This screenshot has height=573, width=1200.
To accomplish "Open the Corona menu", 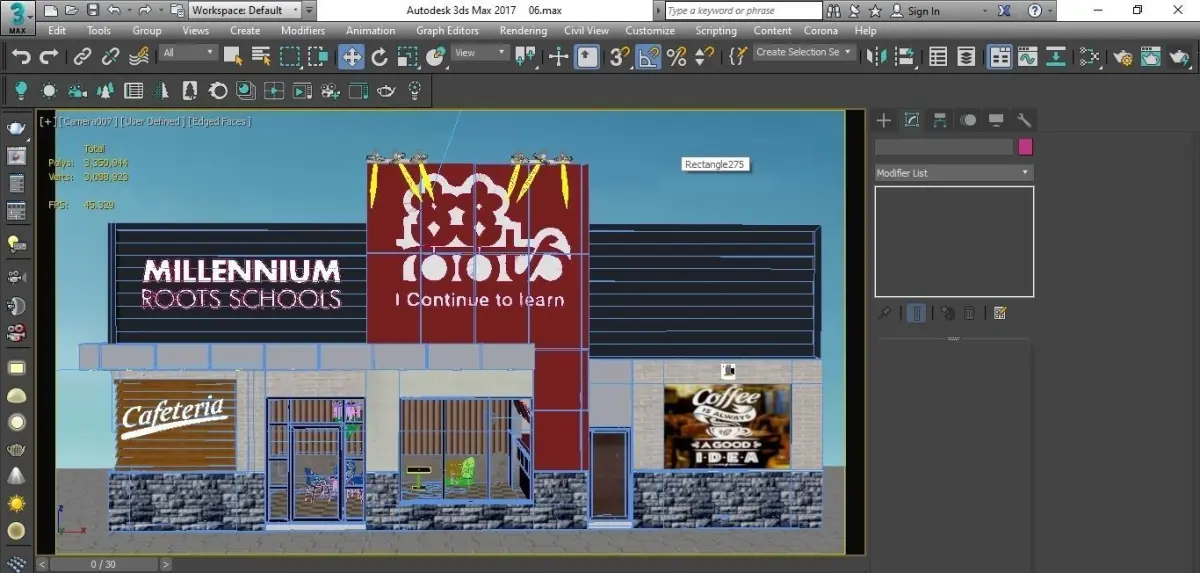I will pyautogui.click(x=821, y=31).
